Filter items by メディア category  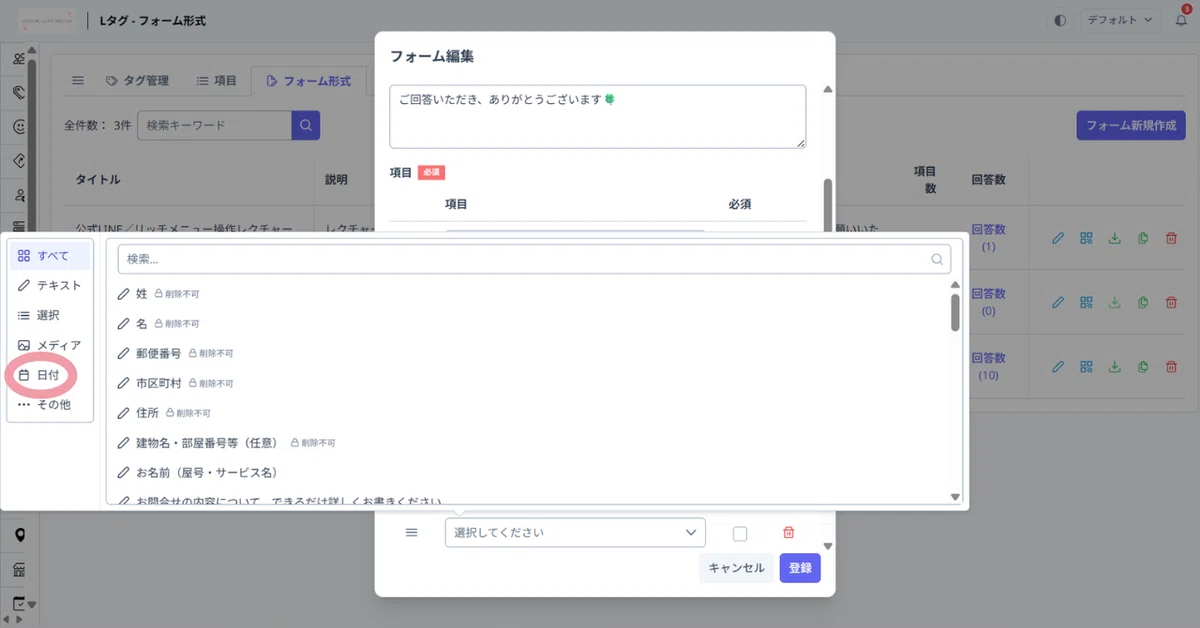click(50, 345)
